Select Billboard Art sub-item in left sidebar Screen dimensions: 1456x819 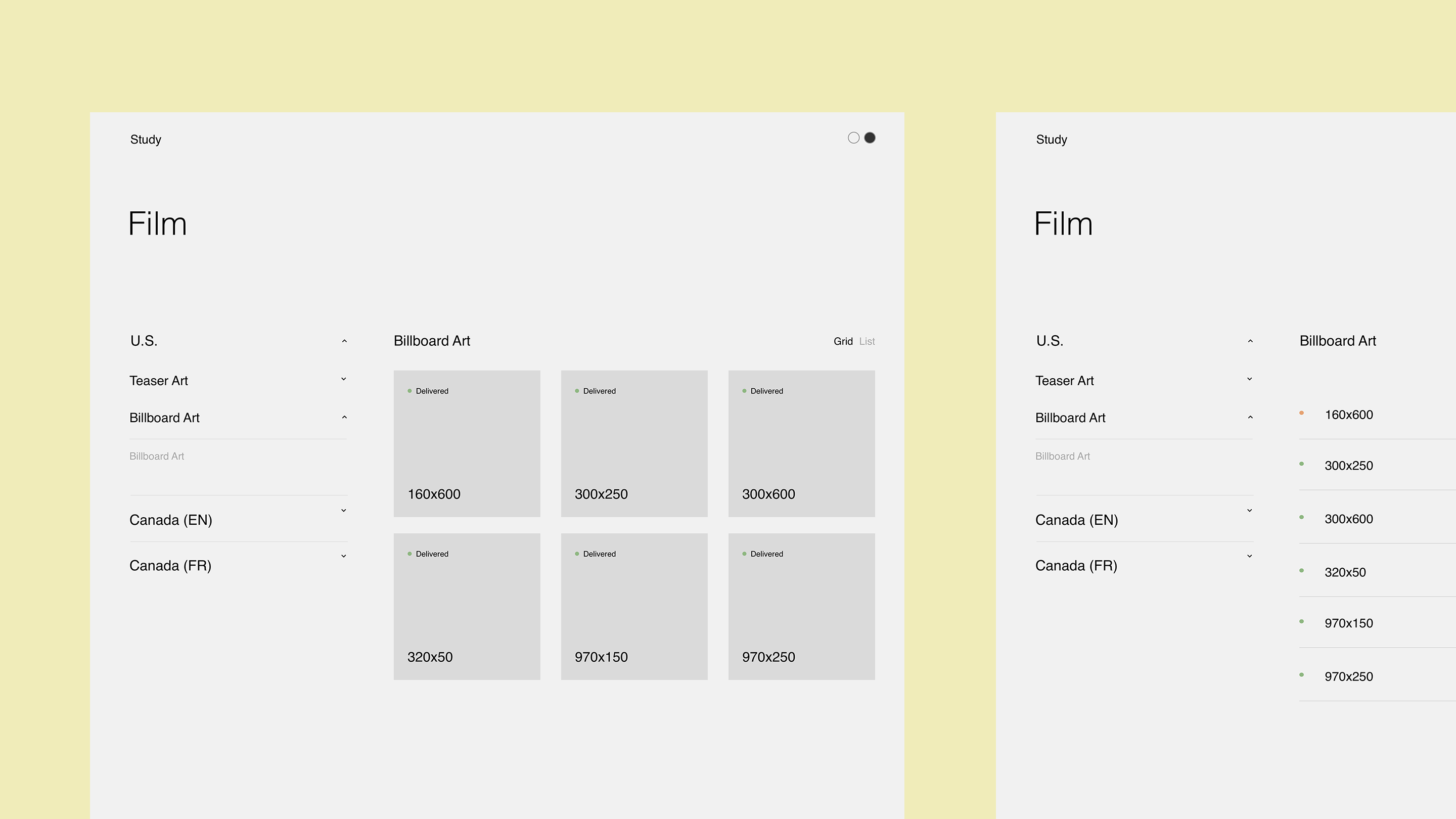tap(157, 456)
